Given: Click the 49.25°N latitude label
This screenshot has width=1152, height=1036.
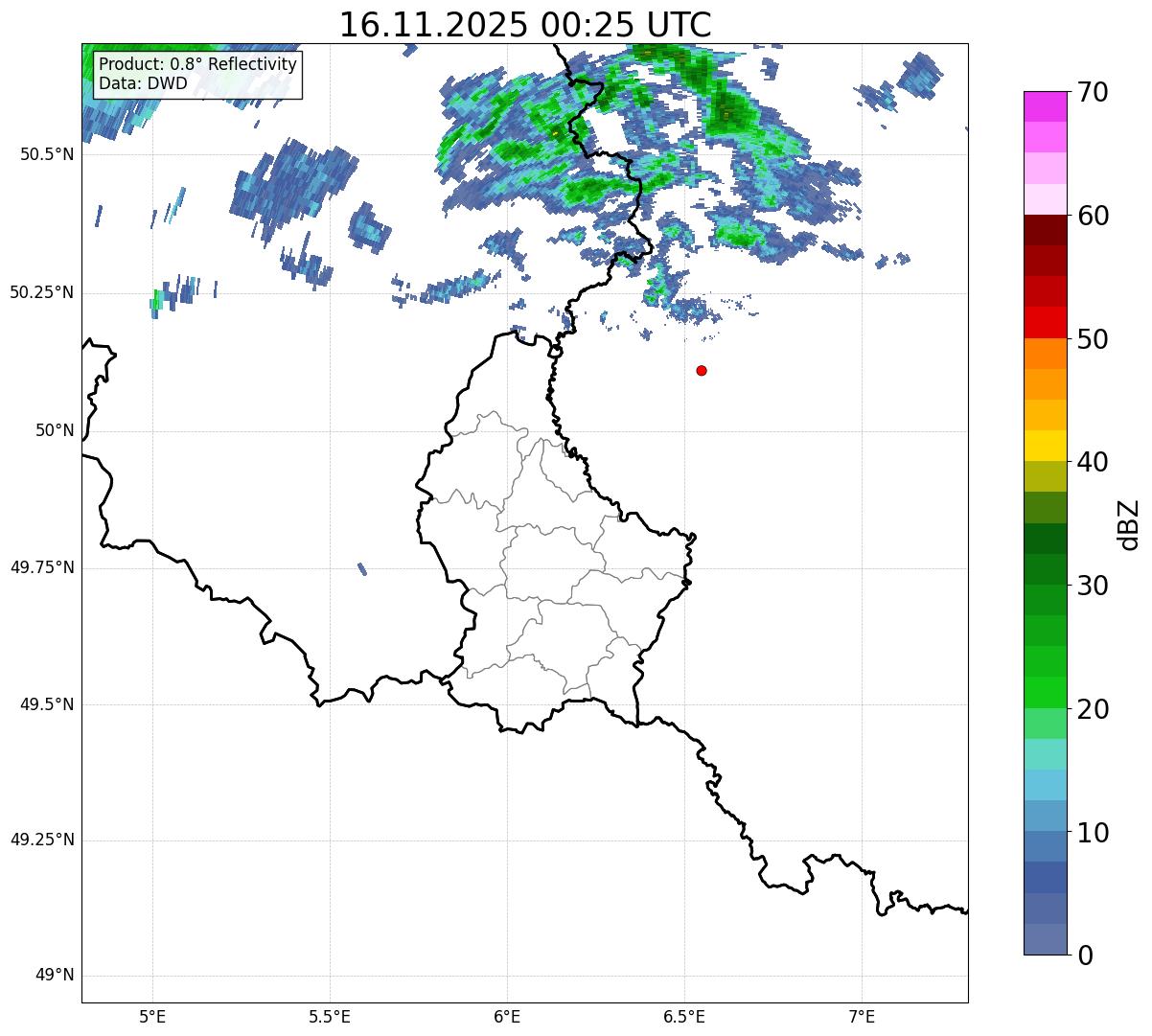Looking at the screenshot, I should pyautogui.click(x=42, y=840).
